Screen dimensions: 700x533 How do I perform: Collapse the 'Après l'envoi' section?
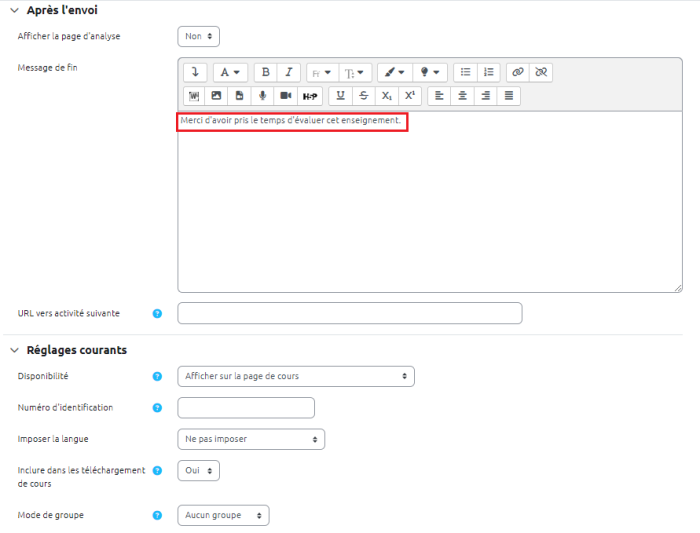pyautogui.click(x=14, y=10)
